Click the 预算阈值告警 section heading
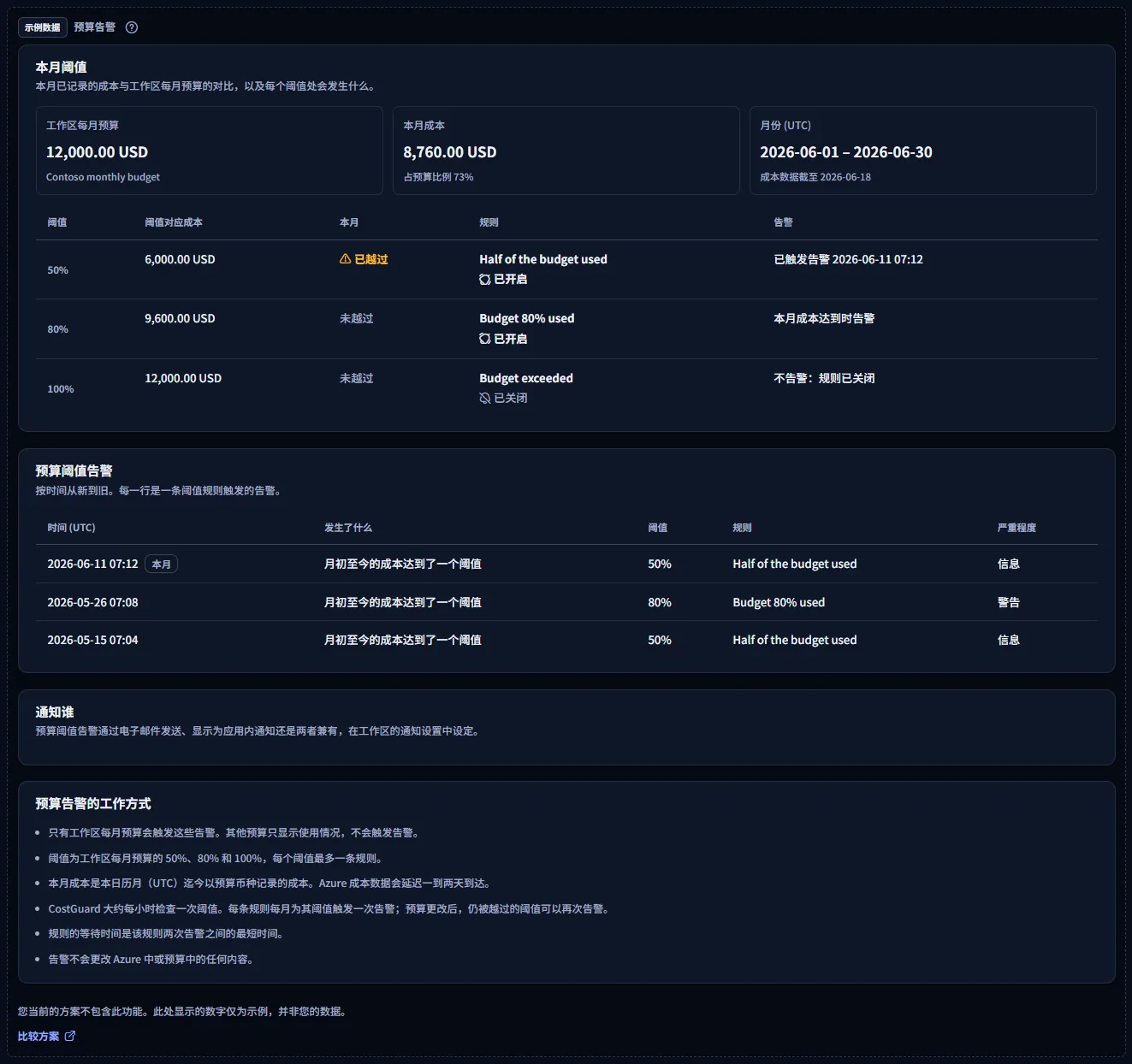Image resolution: width=1132 pixels, height=1064 pixels. [x=74, y=470]
